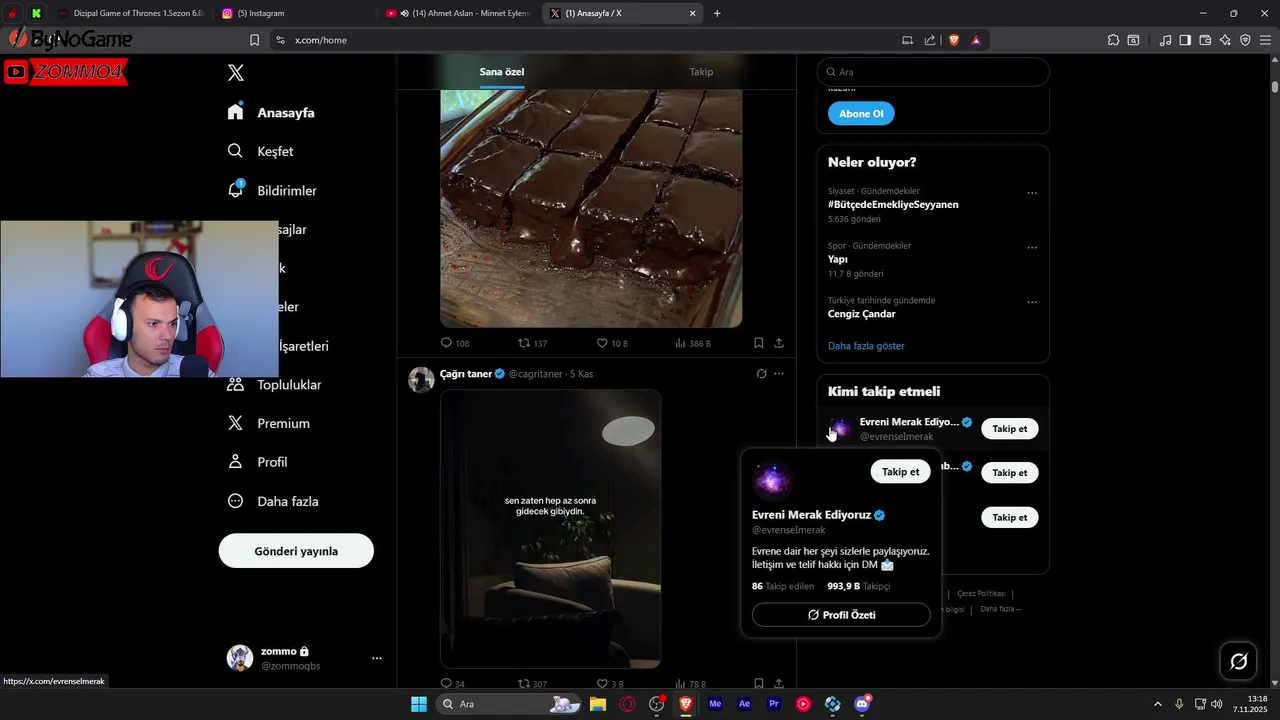Switch to Takip tab
This screenshot has height=720, width=1280.
(701, 72)
